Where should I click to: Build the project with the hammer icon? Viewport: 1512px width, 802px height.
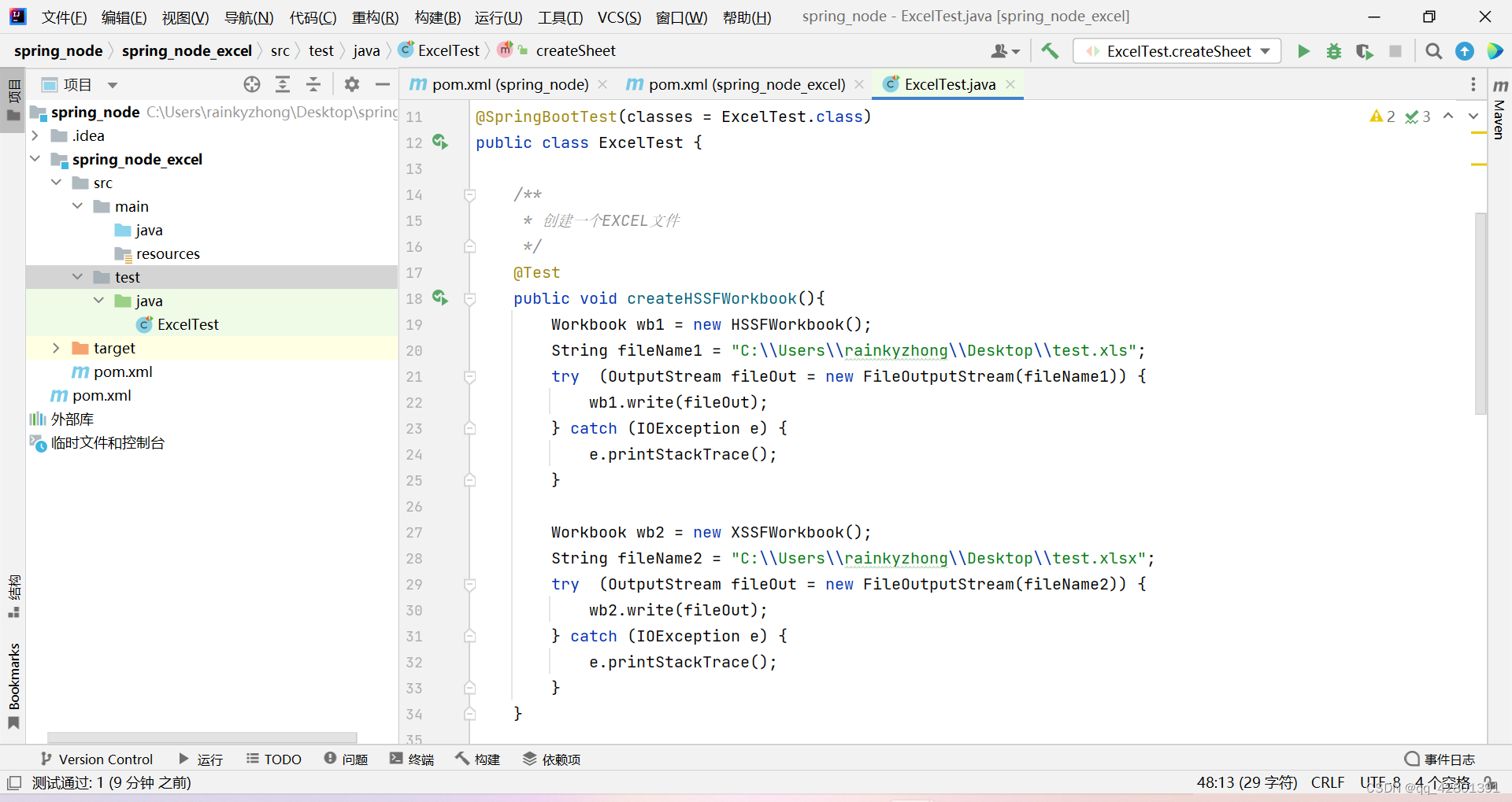[1050, 50]
